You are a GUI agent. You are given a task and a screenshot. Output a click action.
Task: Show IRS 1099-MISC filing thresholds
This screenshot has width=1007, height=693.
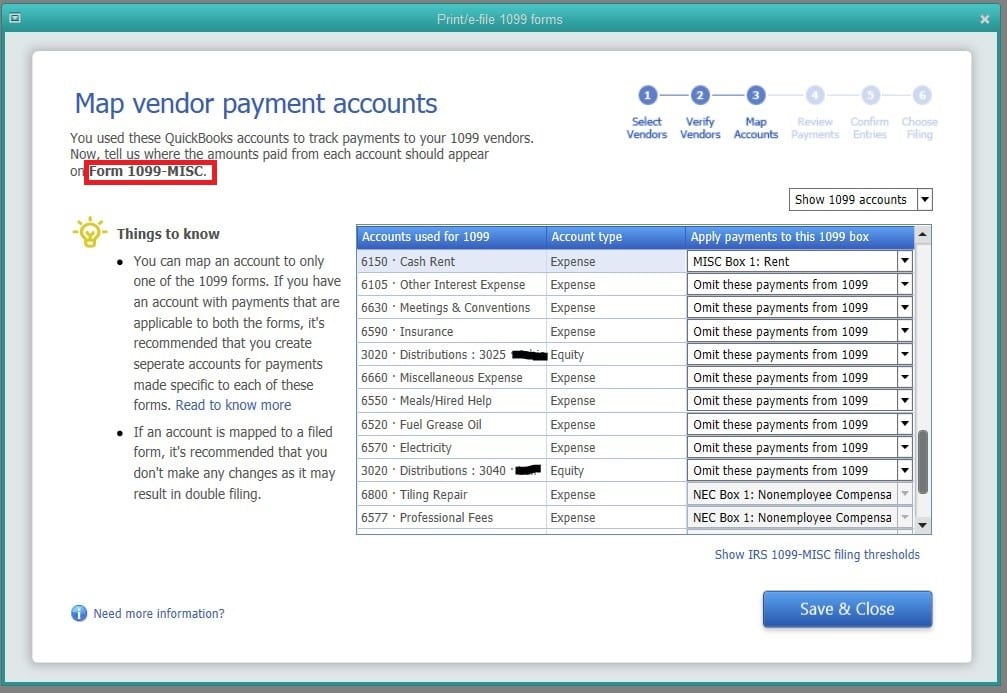817,554
